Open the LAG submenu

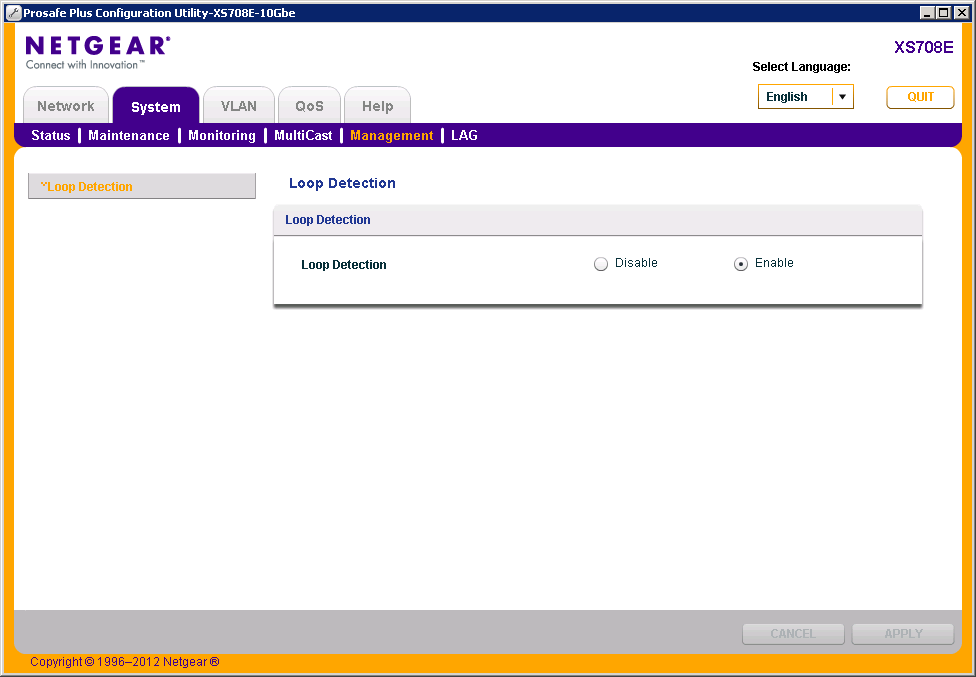pyautogui.click(x=464, y=136)
